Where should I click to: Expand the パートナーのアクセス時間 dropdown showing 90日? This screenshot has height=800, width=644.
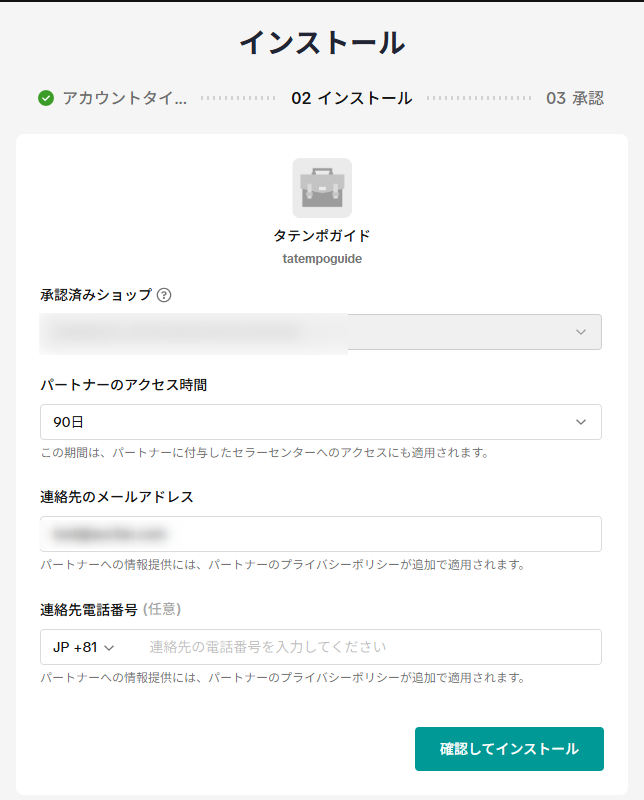(x=321, y=422)
